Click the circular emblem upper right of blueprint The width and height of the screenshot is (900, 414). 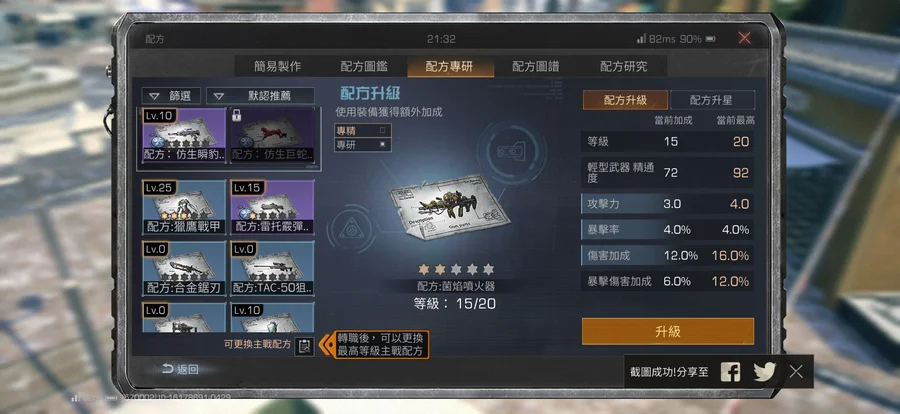[510, 152]
